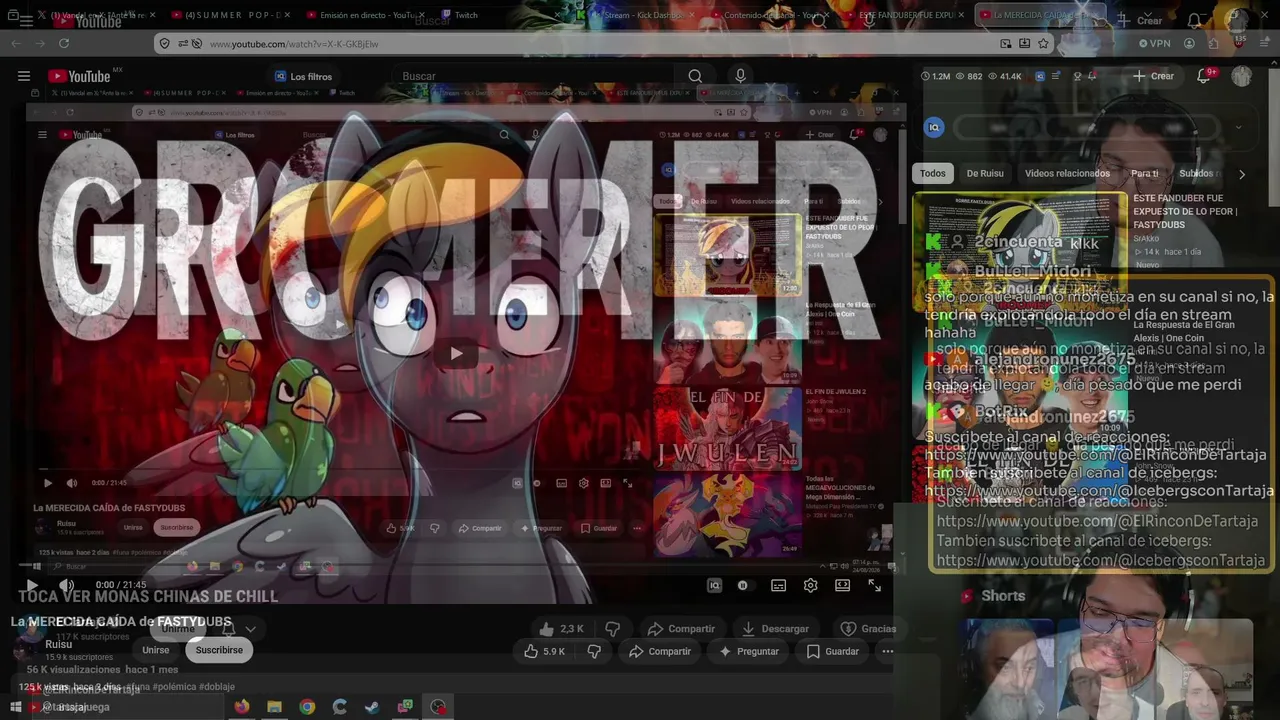The height and width of the screenshot is (720, 1280).
Task: Reload the page in the browser
Action: click(x=64, y=43)
